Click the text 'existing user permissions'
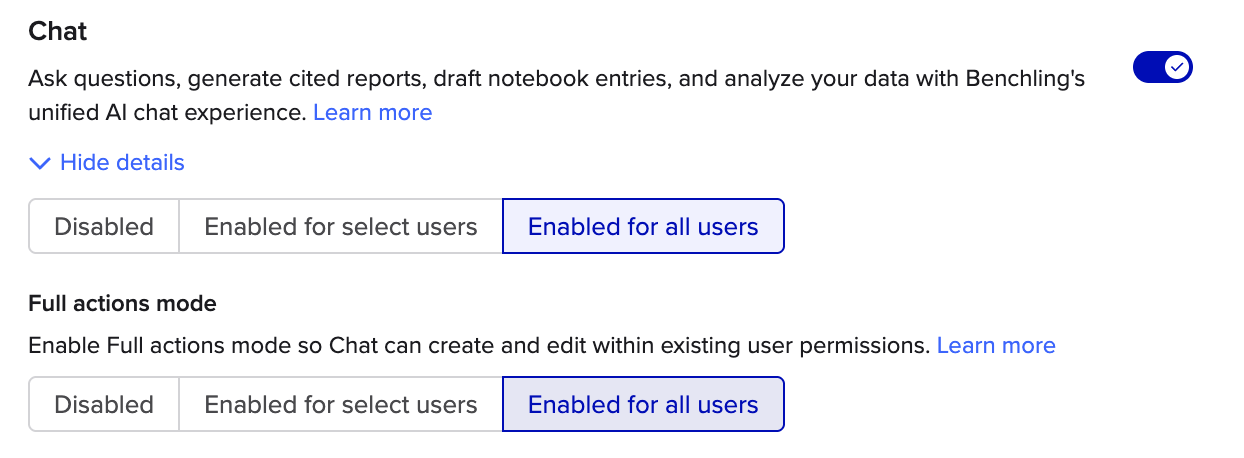 click(803, 345)
